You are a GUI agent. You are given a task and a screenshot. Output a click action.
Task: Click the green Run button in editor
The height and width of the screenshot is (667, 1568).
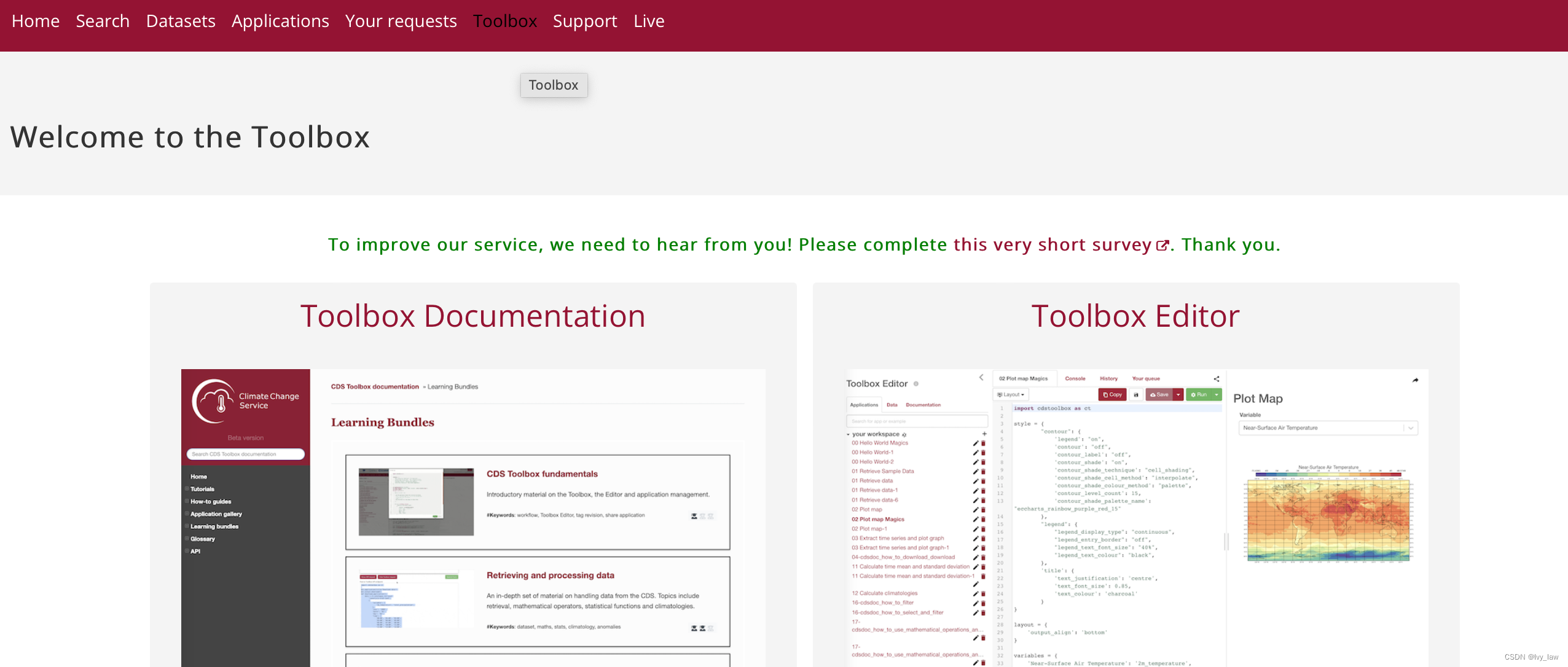(x=1199, y=395)
